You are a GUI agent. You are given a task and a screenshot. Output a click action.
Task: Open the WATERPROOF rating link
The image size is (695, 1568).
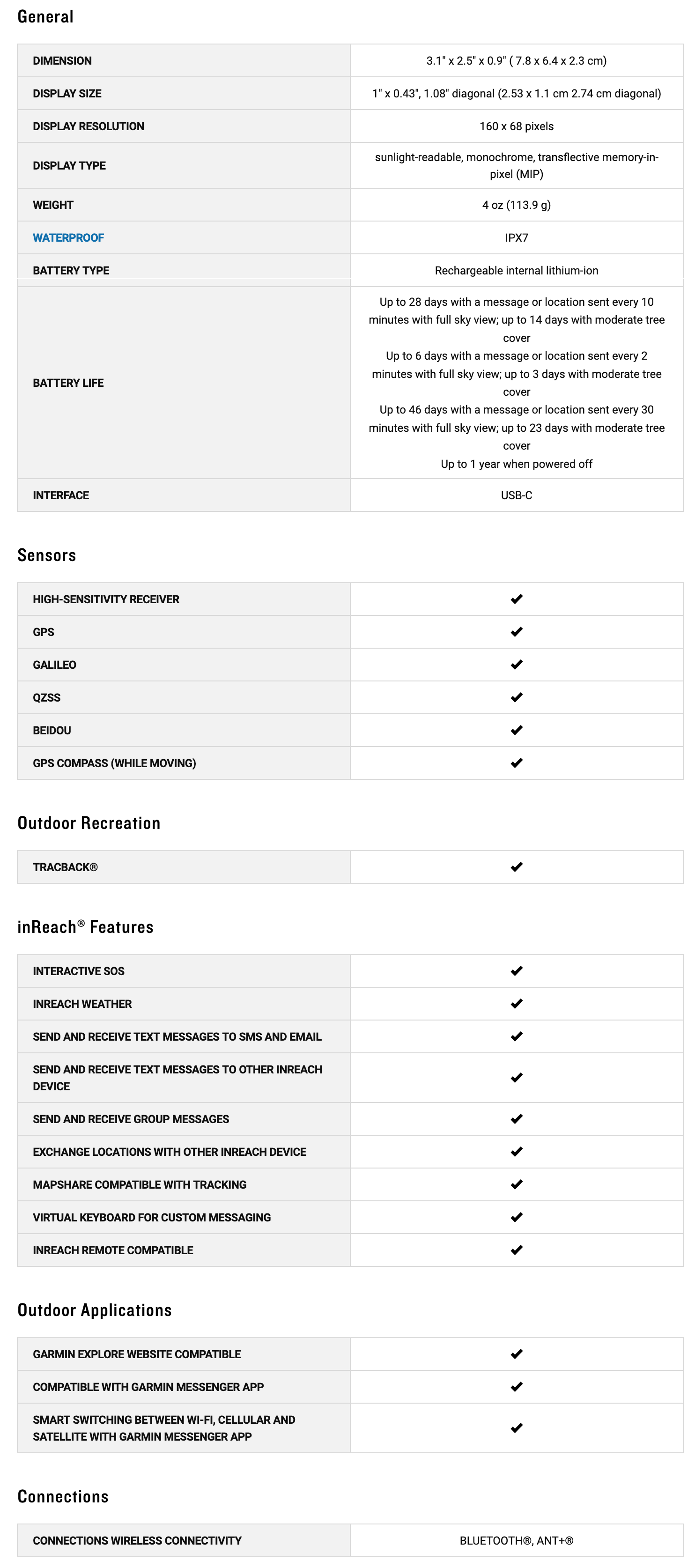(x=68, y=237)
